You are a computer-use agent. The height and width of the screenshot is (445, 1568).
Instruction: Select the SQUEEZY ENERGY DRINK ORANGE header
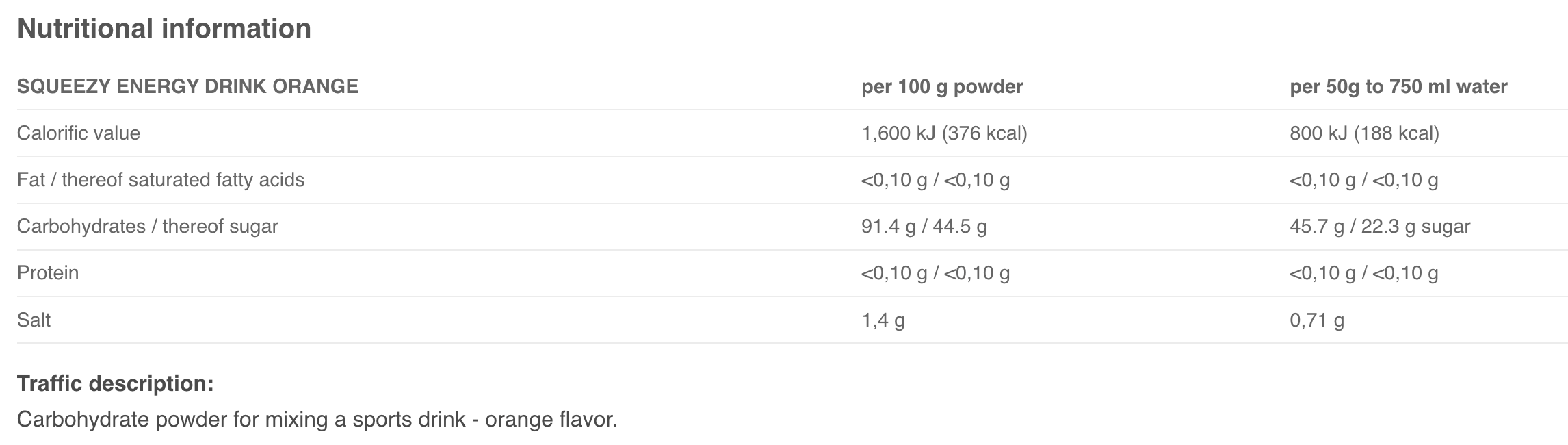point(187,87)
